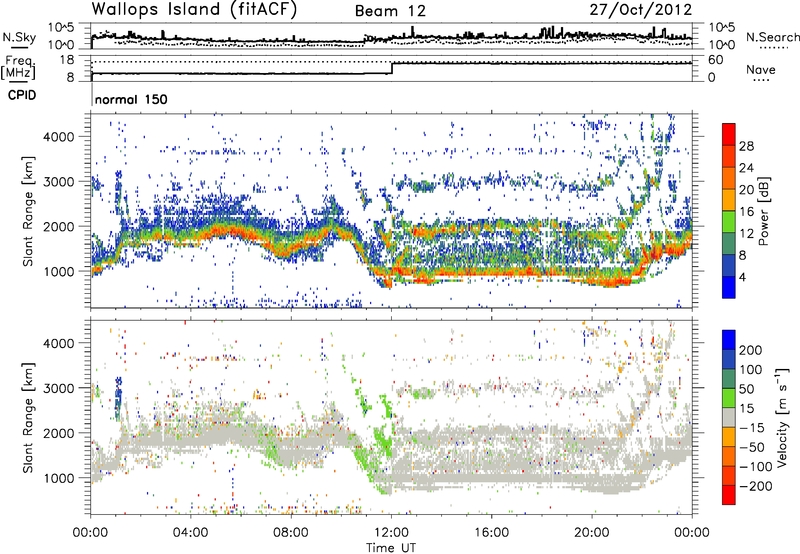Click the '1000' tick of the velocity panel

click(59, 478)
